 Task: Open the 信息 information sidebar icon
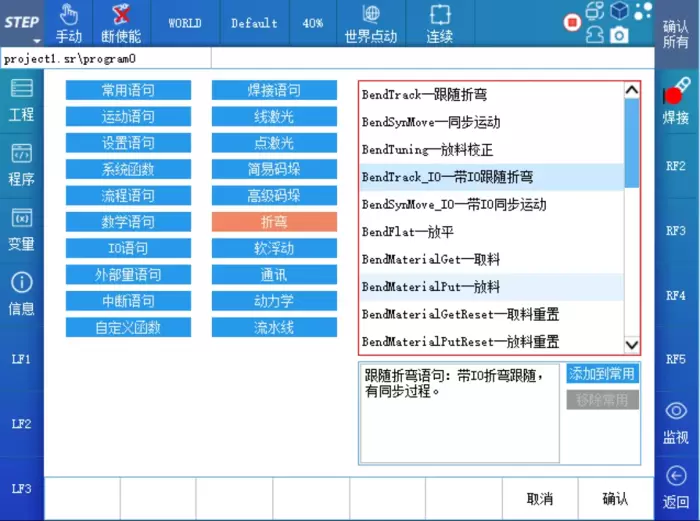(21, 294)
